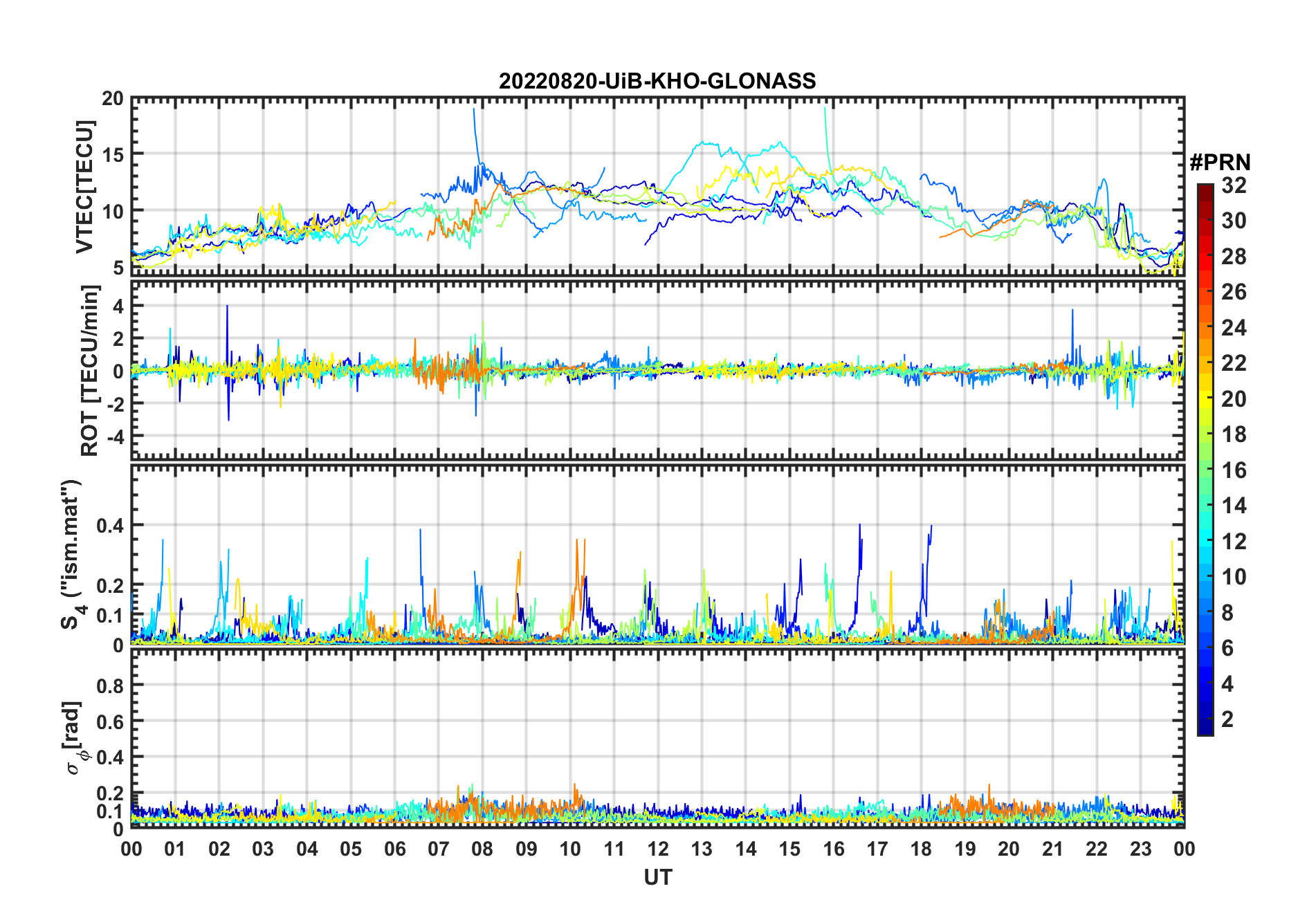Click the "01" hour tick on UT axis

click(175, 849)
